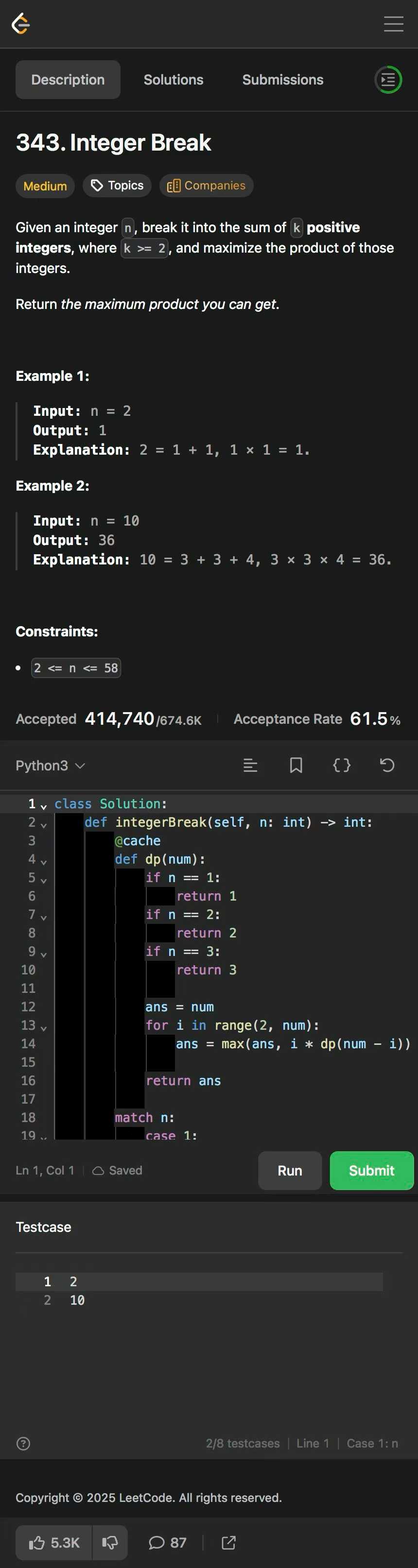Bookmark the code with bookmark icon
The width and height of the screenshot is (418, 1568).
pos(296,765)
